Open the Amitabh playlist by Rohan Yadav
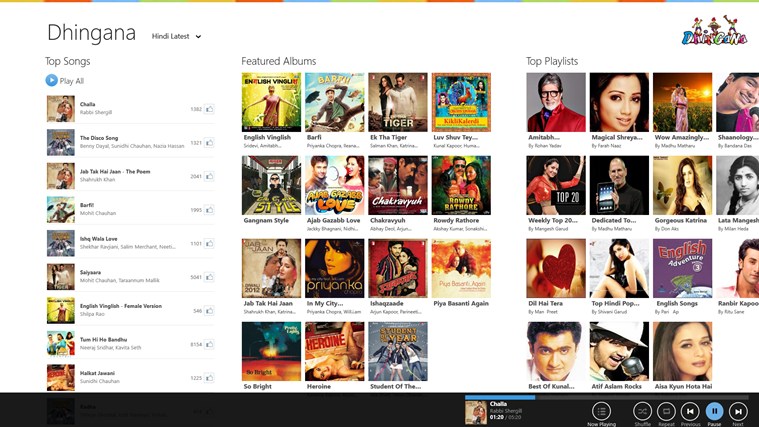Viewport: 759px width, 427px height. tap(556, 102)
